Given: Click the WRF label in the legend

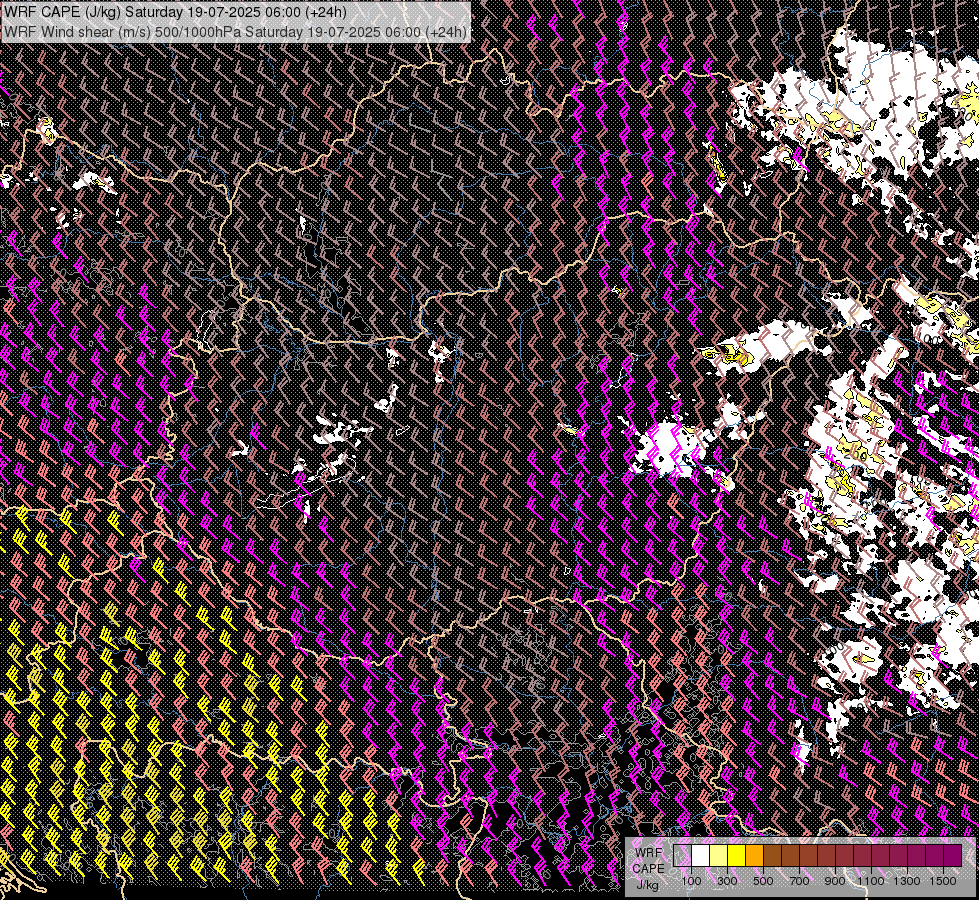Looking at the screenshot, I should [649, 853].
